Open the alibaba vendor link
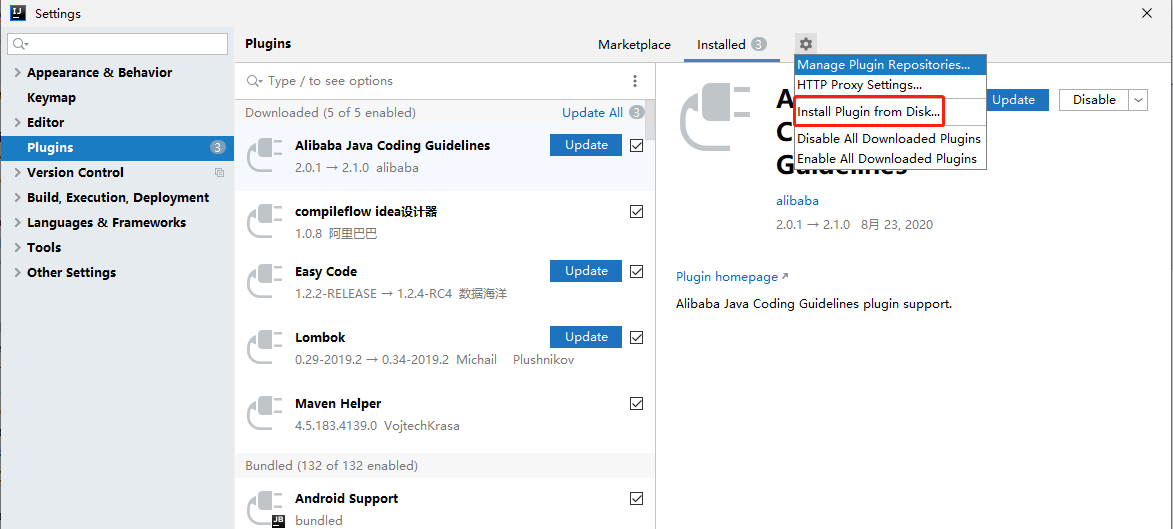Image resolution: width=1173 pixels, height=529 pixels. [797, 201]
